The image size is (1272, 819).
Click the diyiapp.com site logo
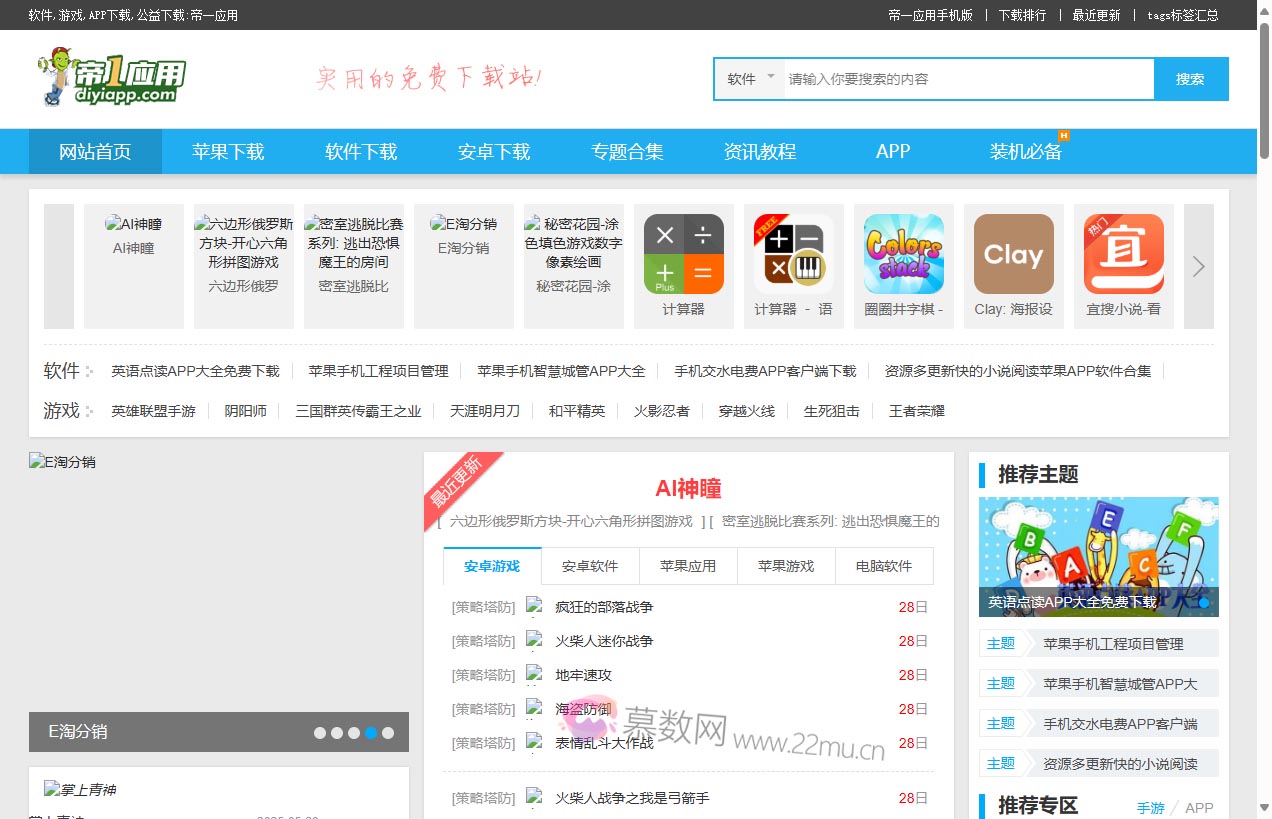pyautogui.click(x=112, y=77)
